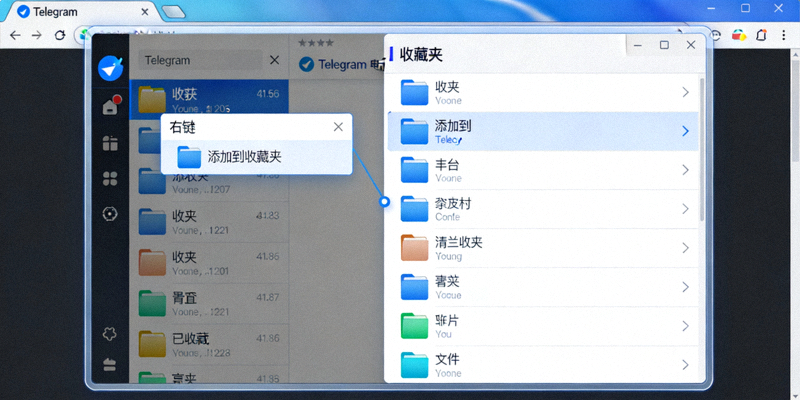Click the 害夹 folder name text
800x400 pixels.
447,282
